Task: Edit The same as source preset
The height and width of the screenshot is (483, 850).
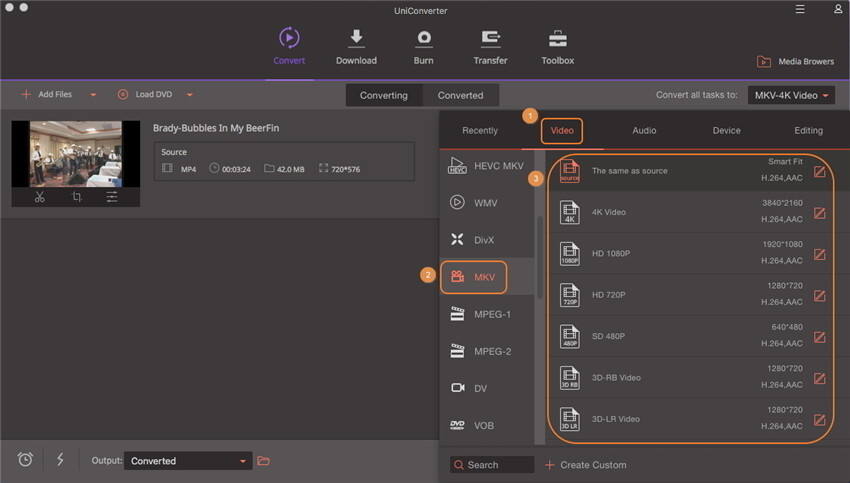Action: tap(820, 172)
